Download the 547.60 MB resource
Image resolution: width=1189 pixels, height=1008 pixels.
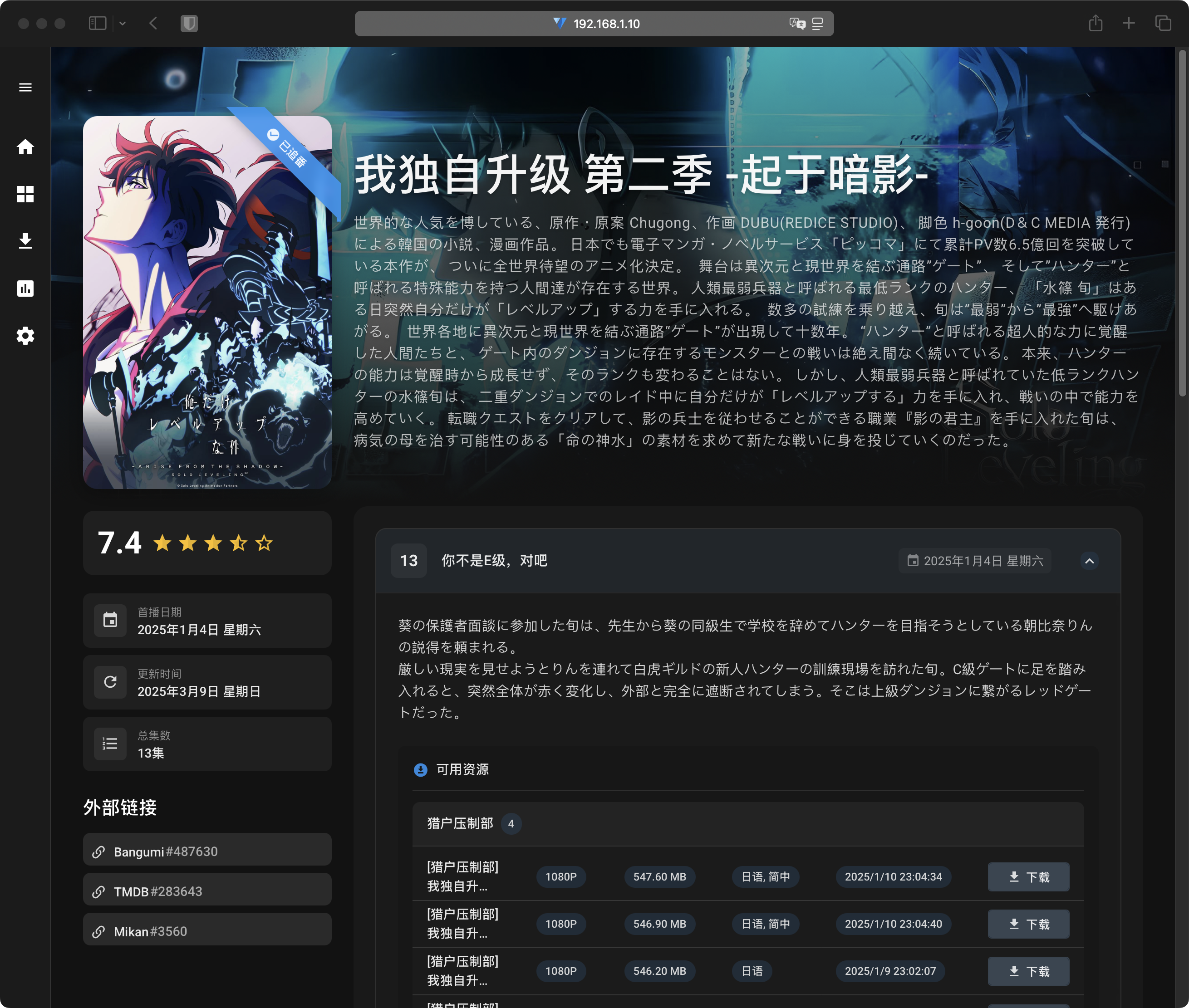1028,876
